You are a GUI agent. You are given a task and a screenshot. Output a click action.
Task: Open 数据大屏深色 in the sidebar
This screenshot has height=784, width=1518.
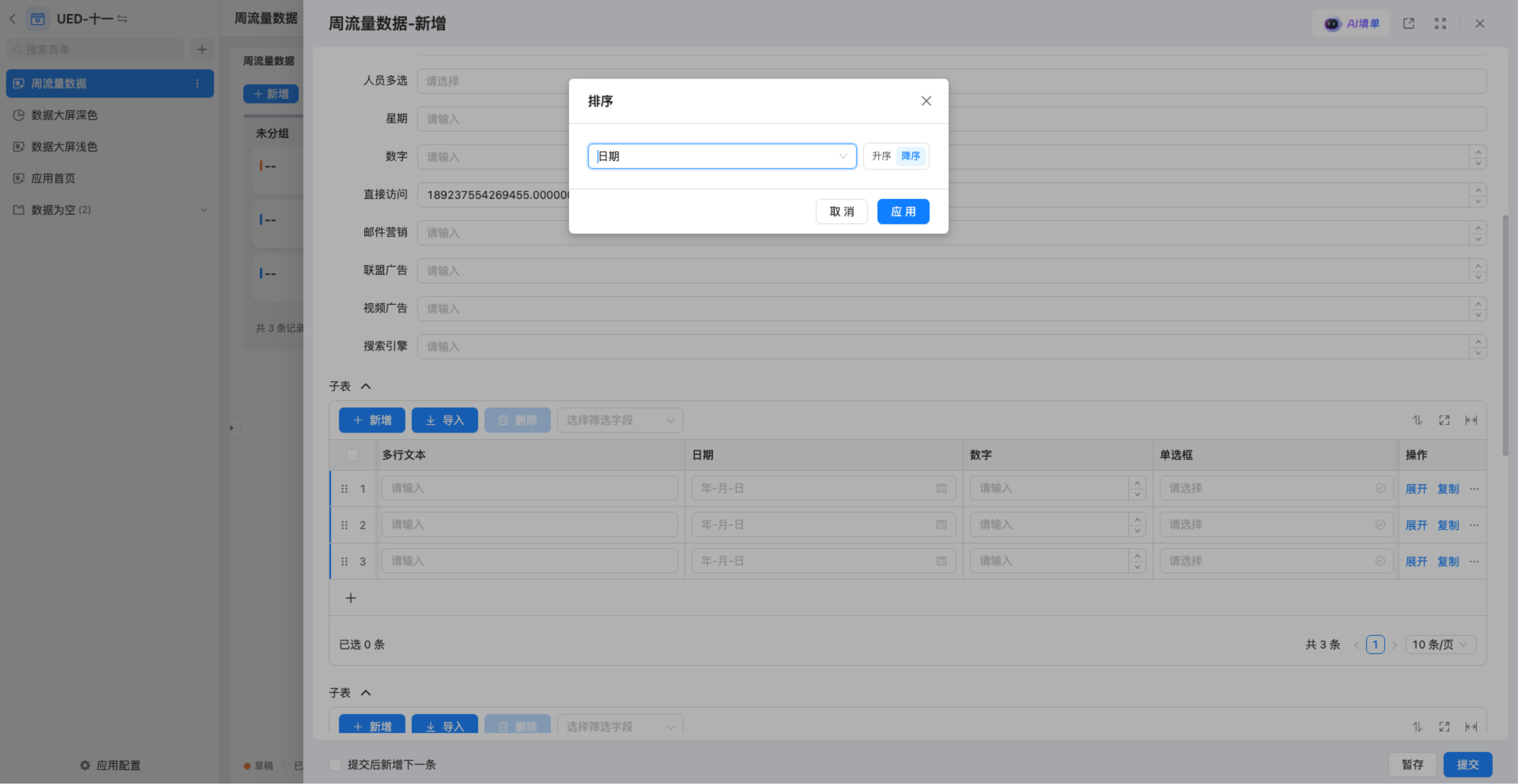(x=64, y=115)
